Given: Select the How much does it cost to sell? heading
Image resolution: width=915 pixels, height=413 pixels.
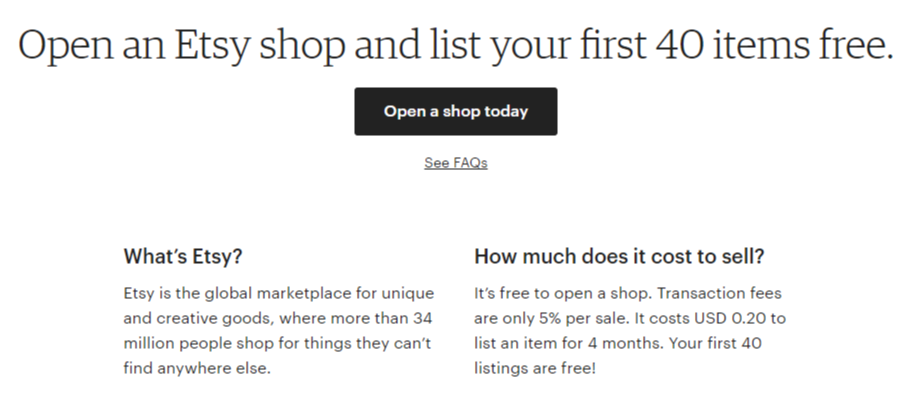Looking at the screenshot, I should [619, 256].
